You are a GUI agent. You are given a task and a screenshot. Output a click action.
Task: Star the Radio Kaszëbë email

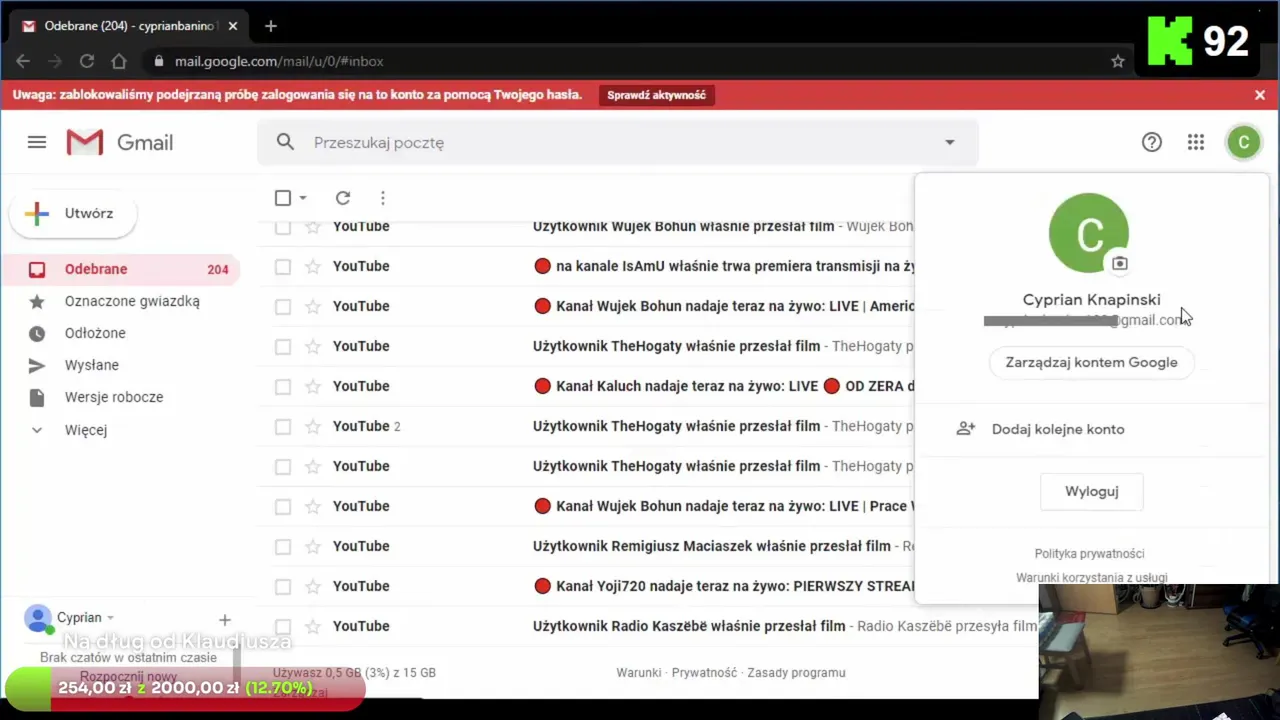313,626
